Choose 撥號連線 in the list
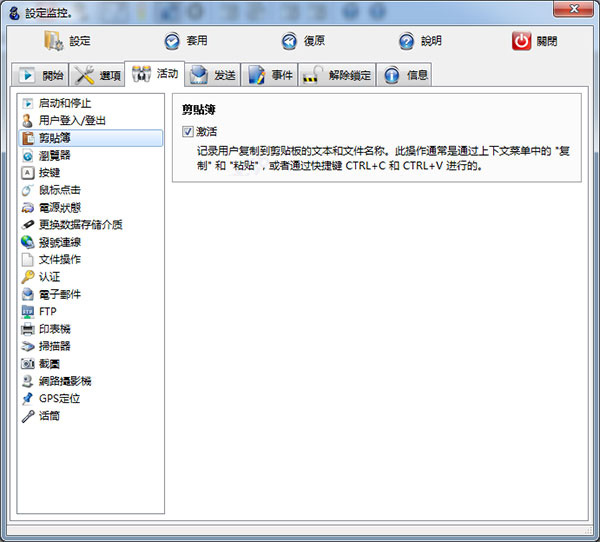The width and height of the screenshot is (600, 542). click(x=90, y=242)
